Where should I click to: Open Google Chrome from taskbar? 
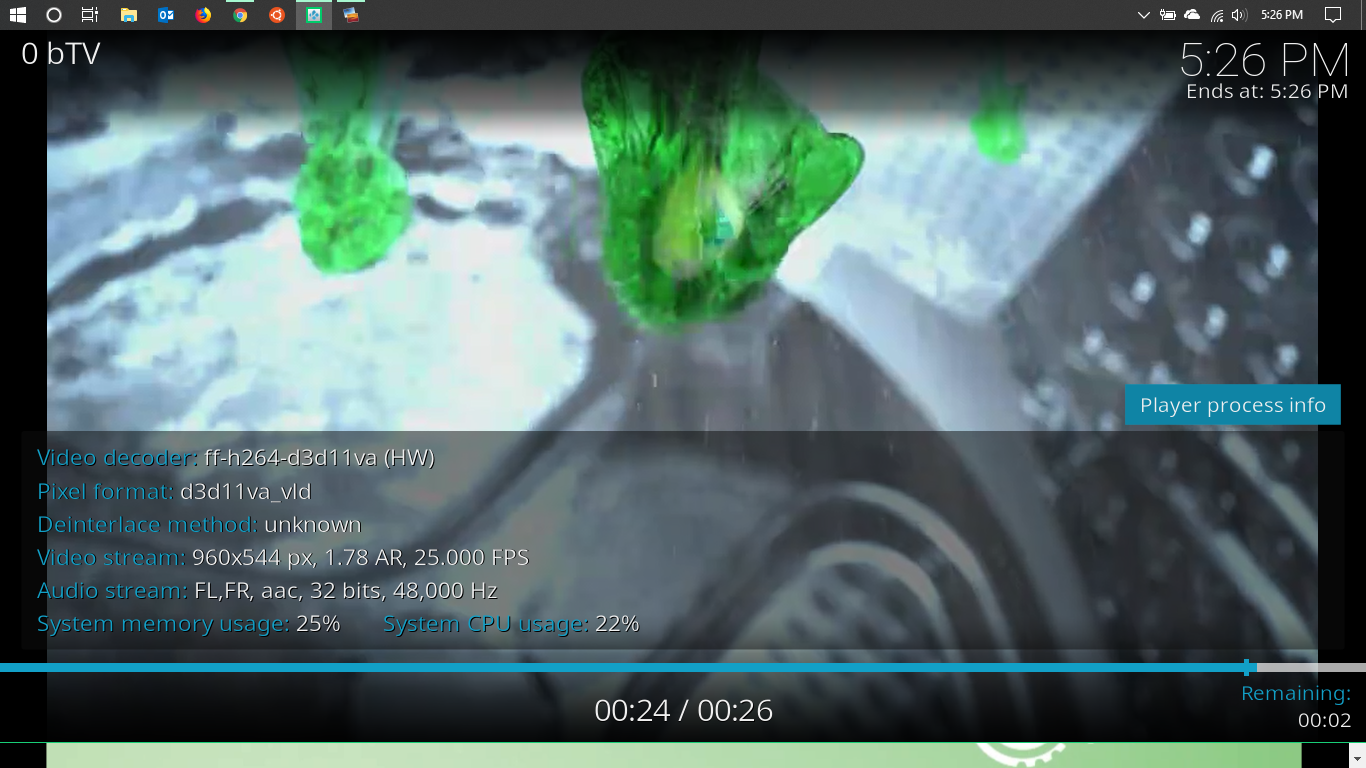tap(240, 15)
